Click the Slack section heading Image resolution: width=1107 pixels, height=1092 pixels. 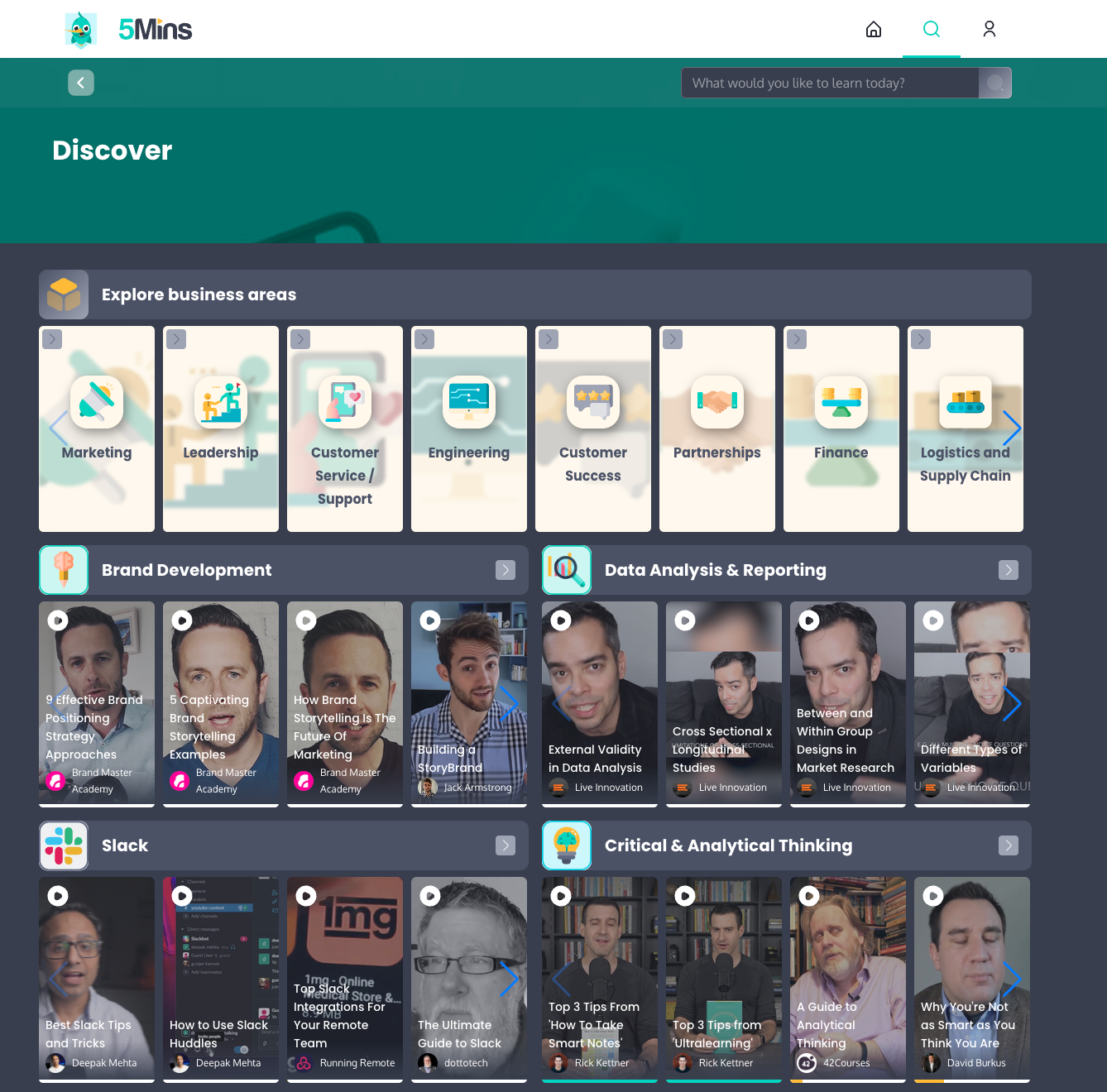125,845
